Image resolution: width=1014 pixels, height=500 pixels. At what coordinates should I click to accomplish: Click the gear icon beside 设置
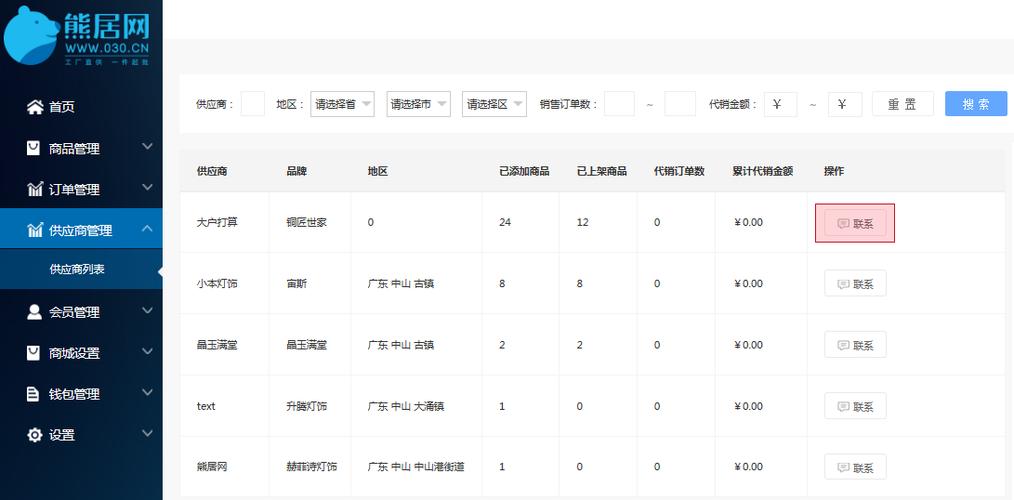(34, 435)
